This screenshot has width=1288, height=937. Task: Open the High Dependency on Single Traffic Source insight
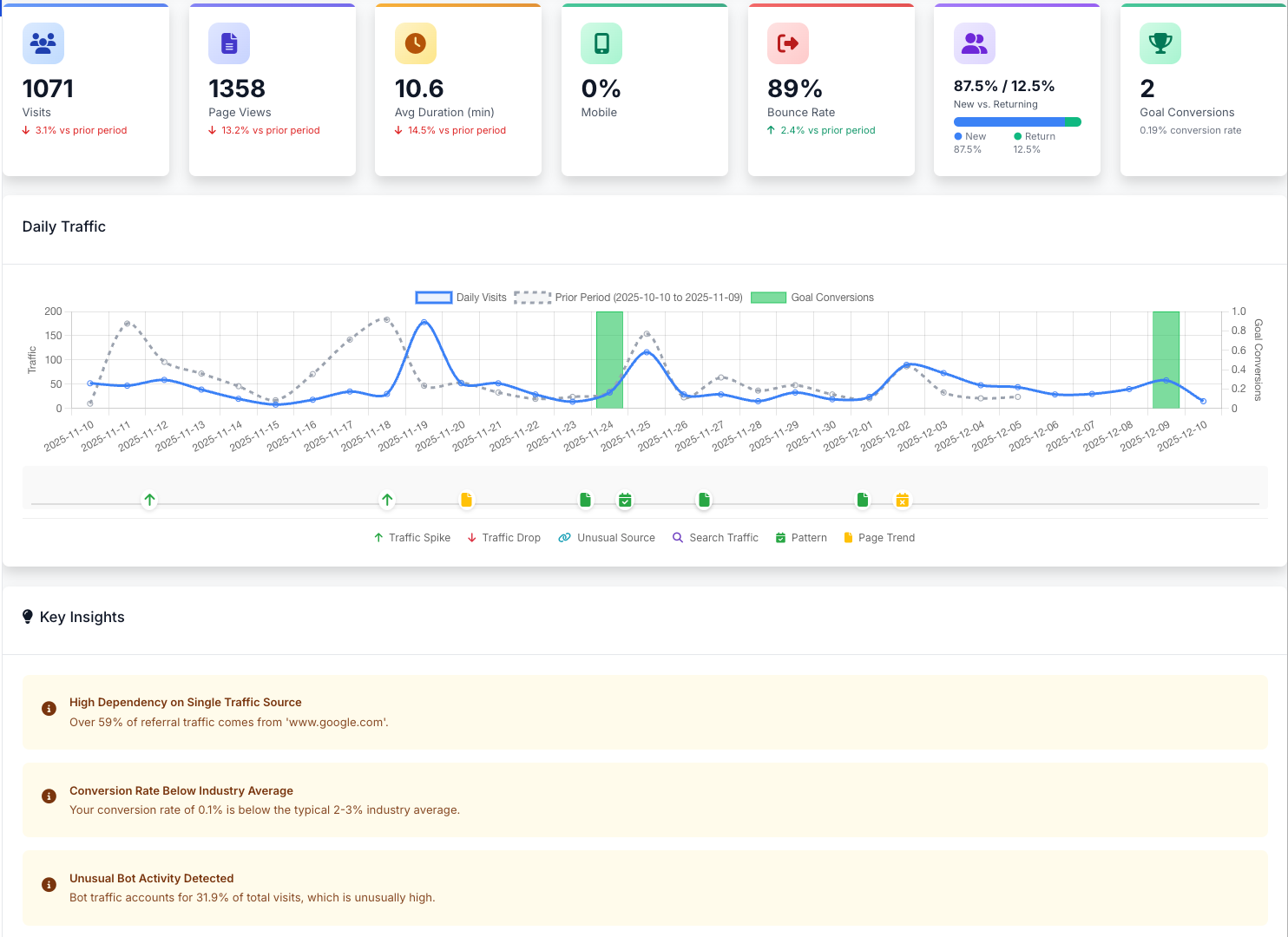pos(645,712)
